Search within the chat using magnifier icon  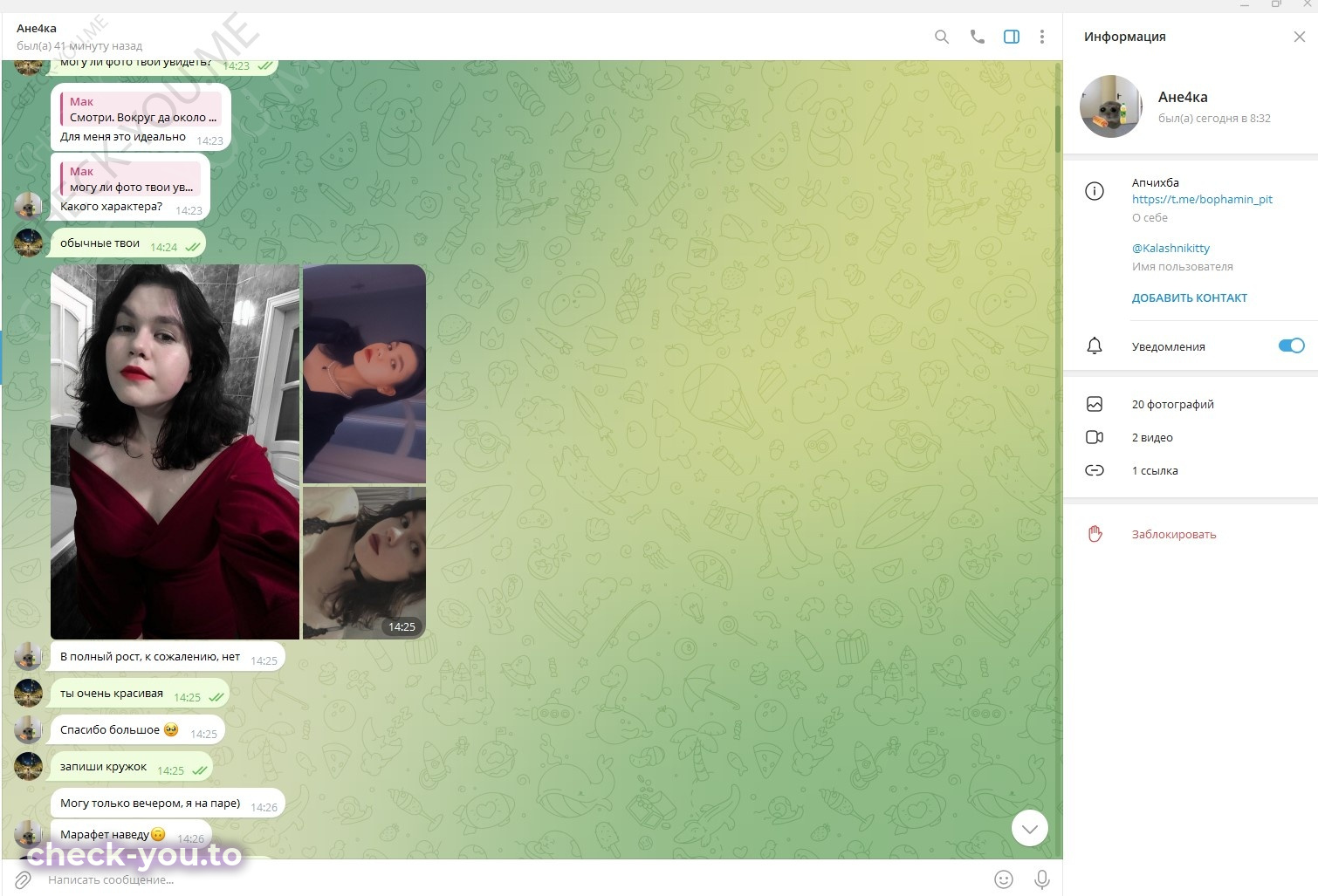(942, 37)
